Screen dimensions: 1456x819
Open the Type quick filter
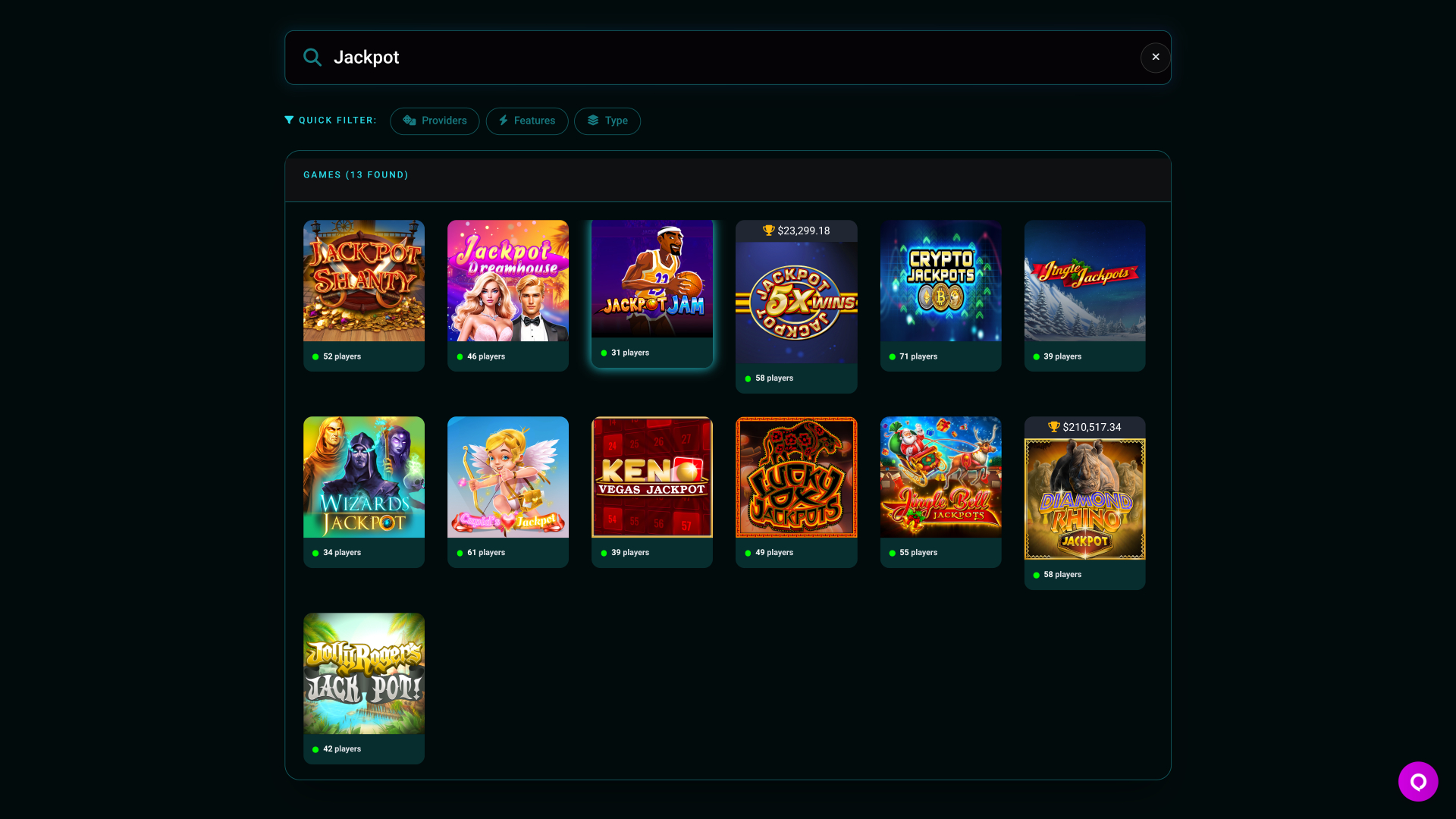[607, 121]
